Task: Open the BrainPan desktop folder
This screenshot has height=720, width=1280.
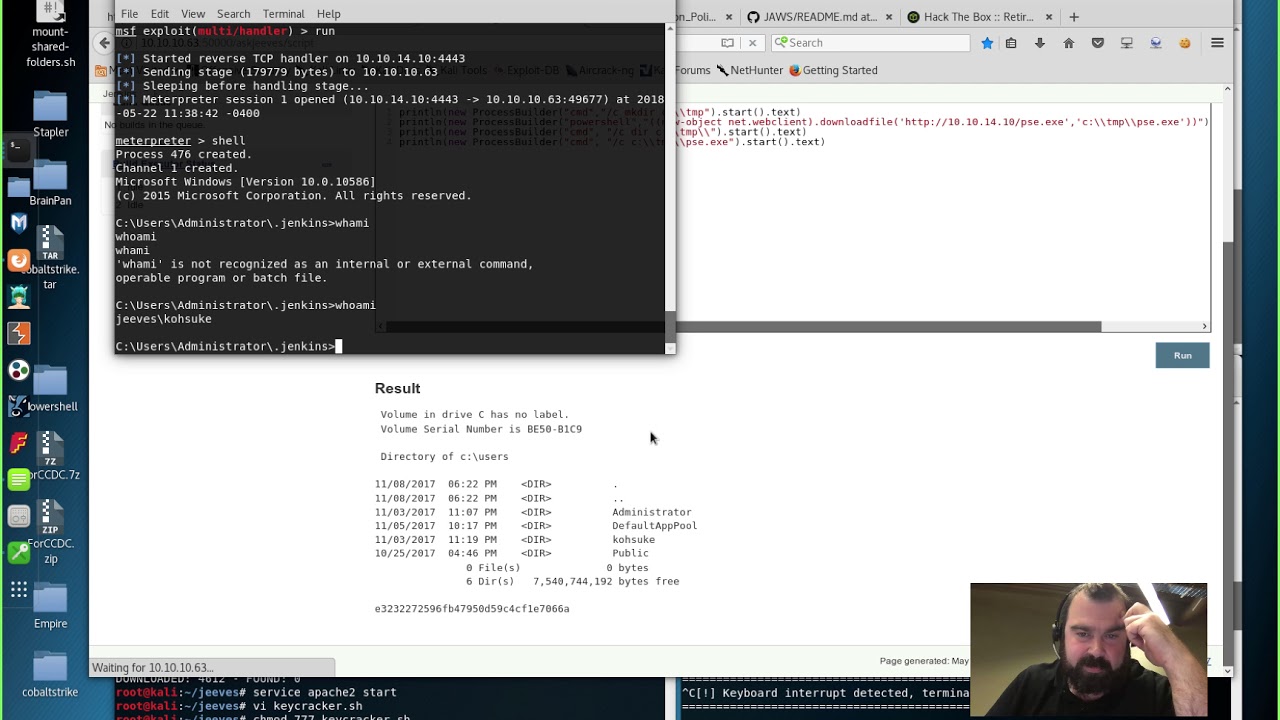Action: coord(50,183)
